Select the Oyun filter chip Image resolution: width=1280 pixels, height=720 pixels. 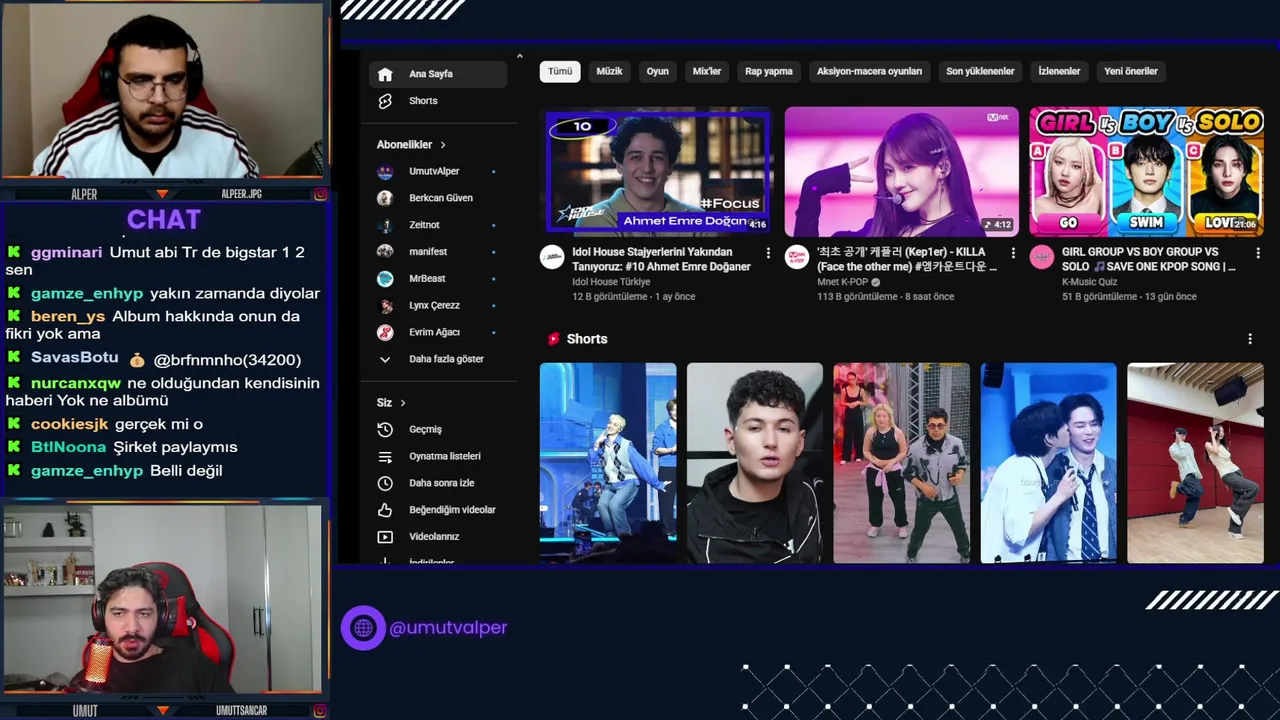(657, 71)
